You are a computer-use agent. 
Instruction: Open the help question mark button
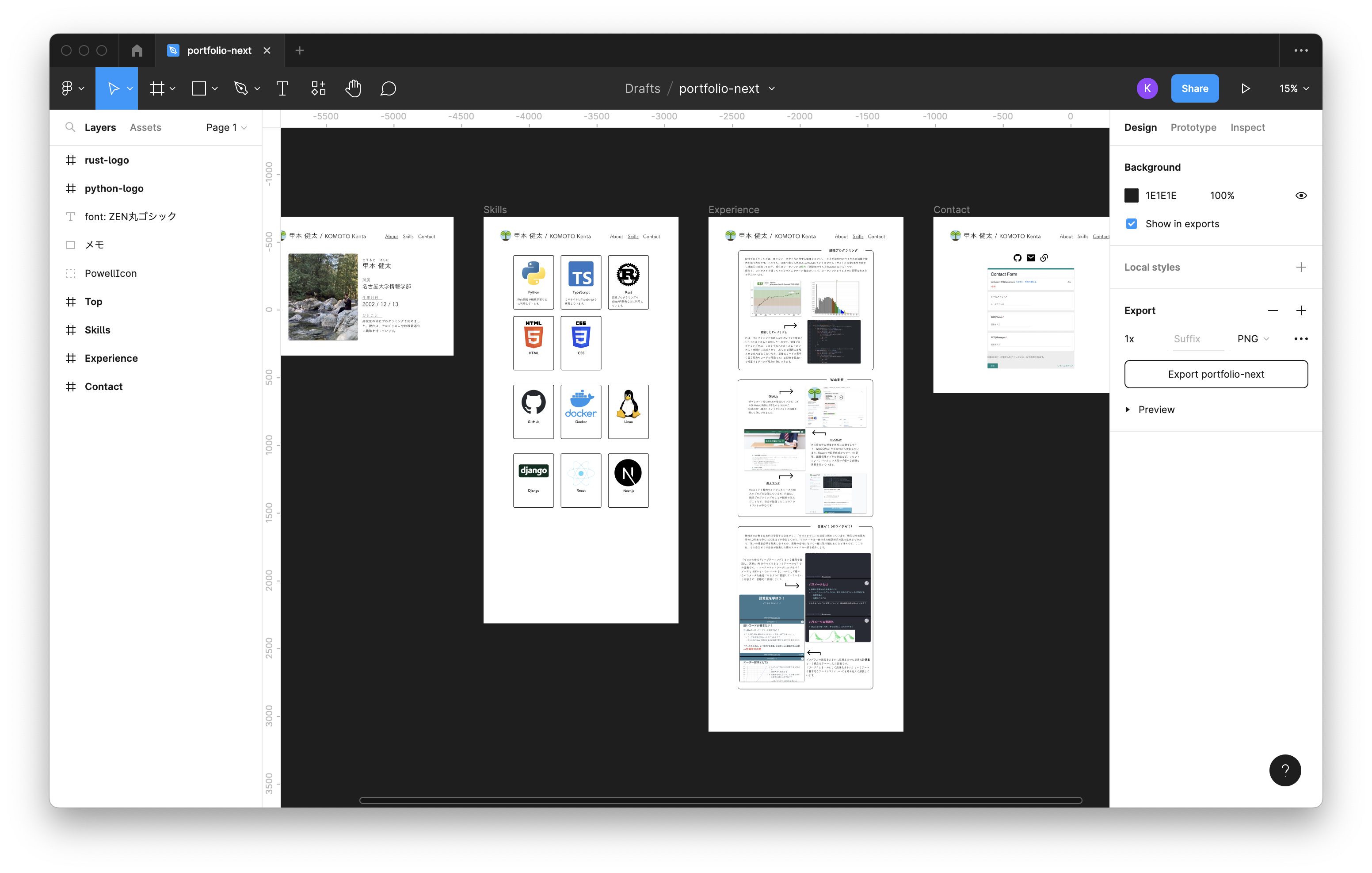1285,770
